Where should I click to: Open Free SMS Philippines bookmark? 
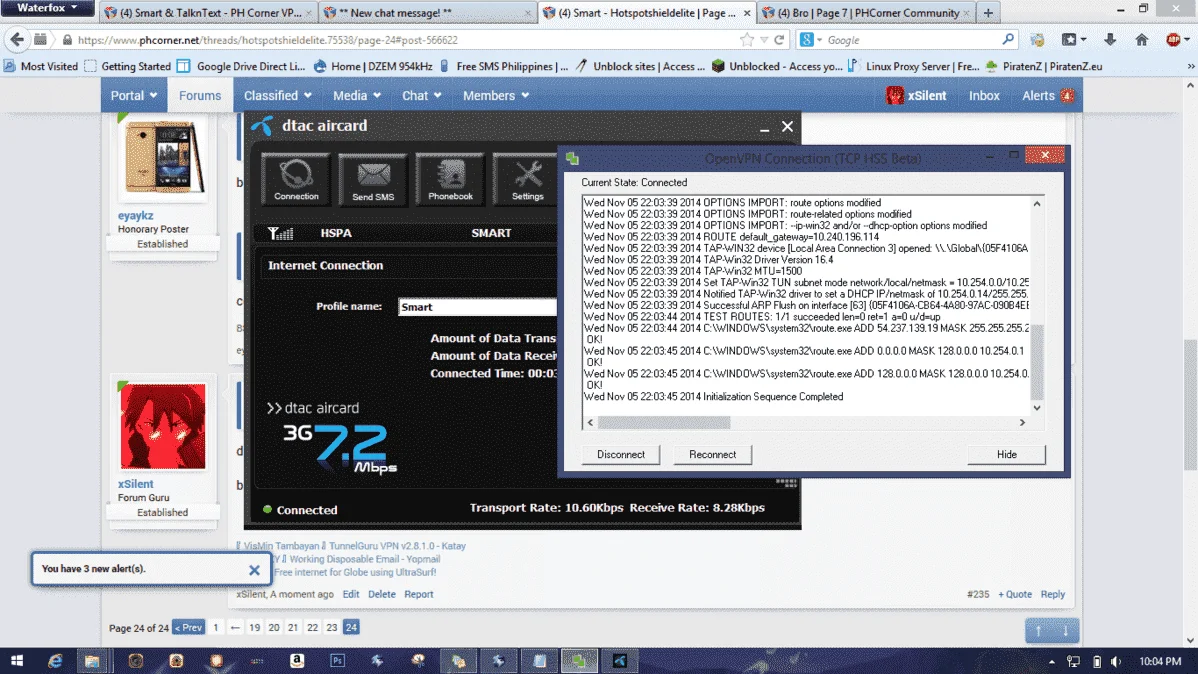click(504, 66)
